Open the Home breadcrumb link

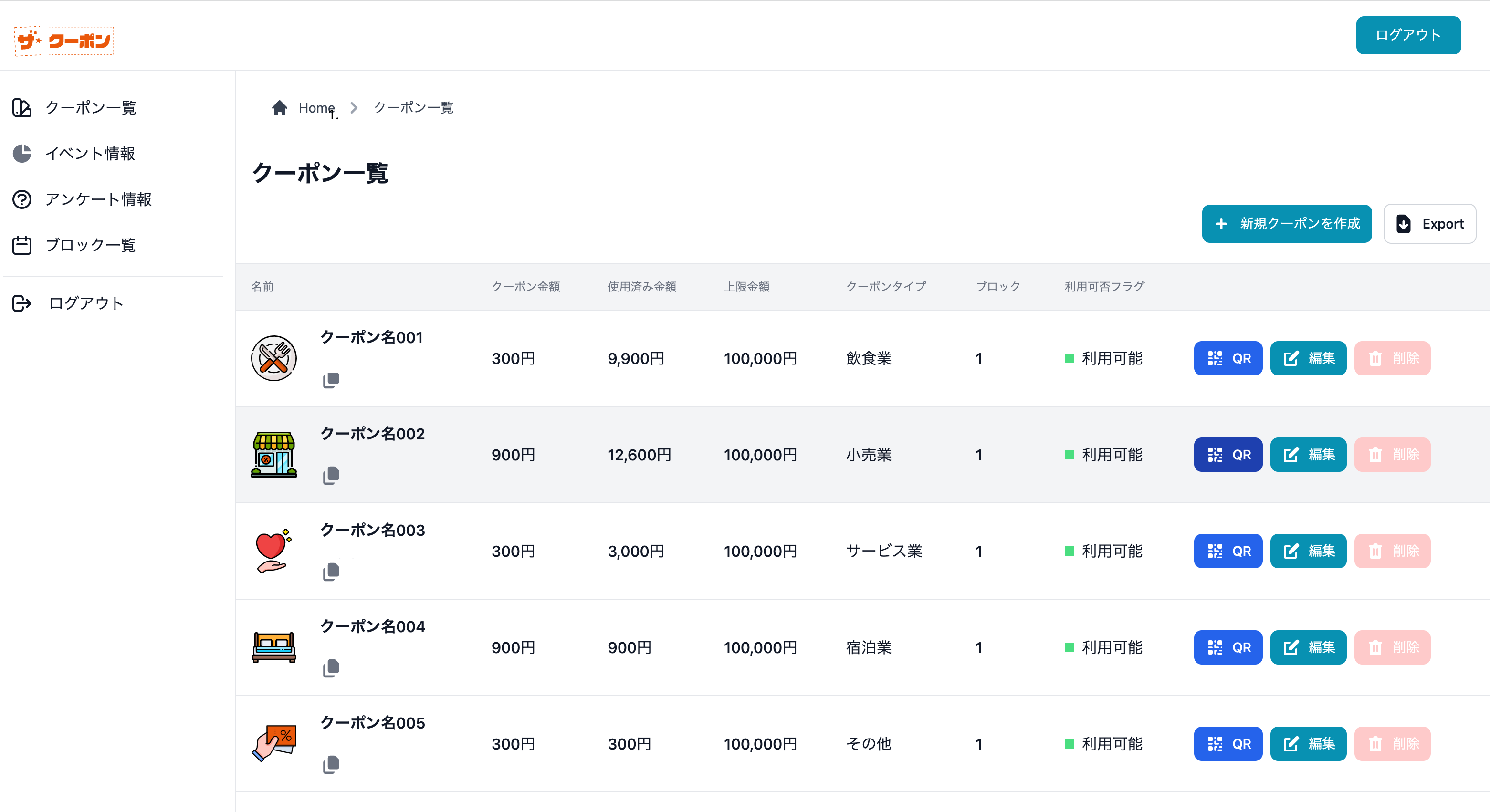click(x=316, y=107)
